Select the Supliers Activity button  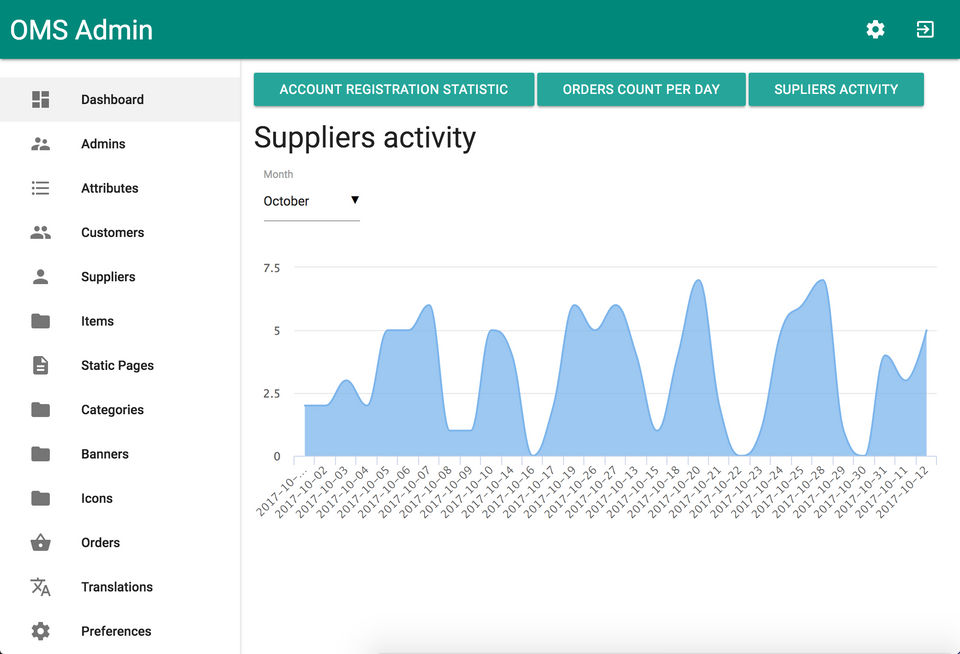(835, 89)
